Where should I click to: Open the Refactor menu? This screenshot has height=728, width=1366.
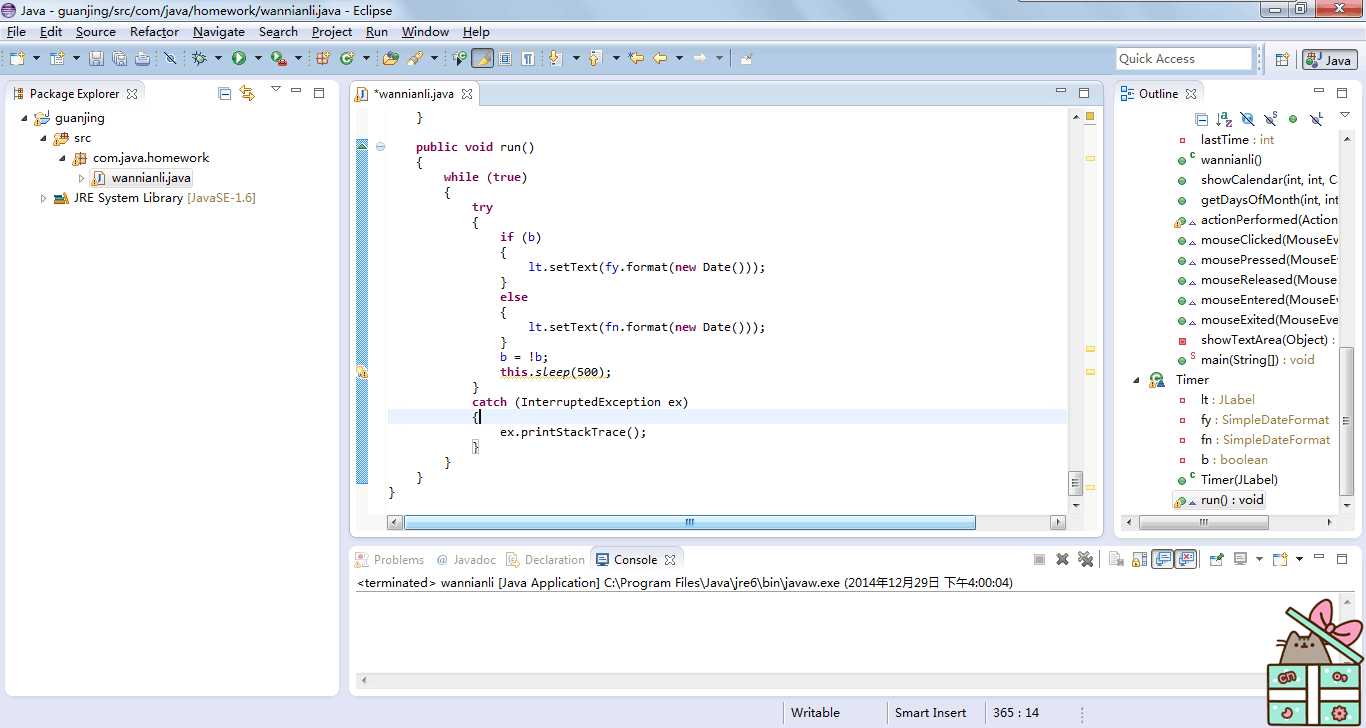pyautogui.click(x=154, y=32)
